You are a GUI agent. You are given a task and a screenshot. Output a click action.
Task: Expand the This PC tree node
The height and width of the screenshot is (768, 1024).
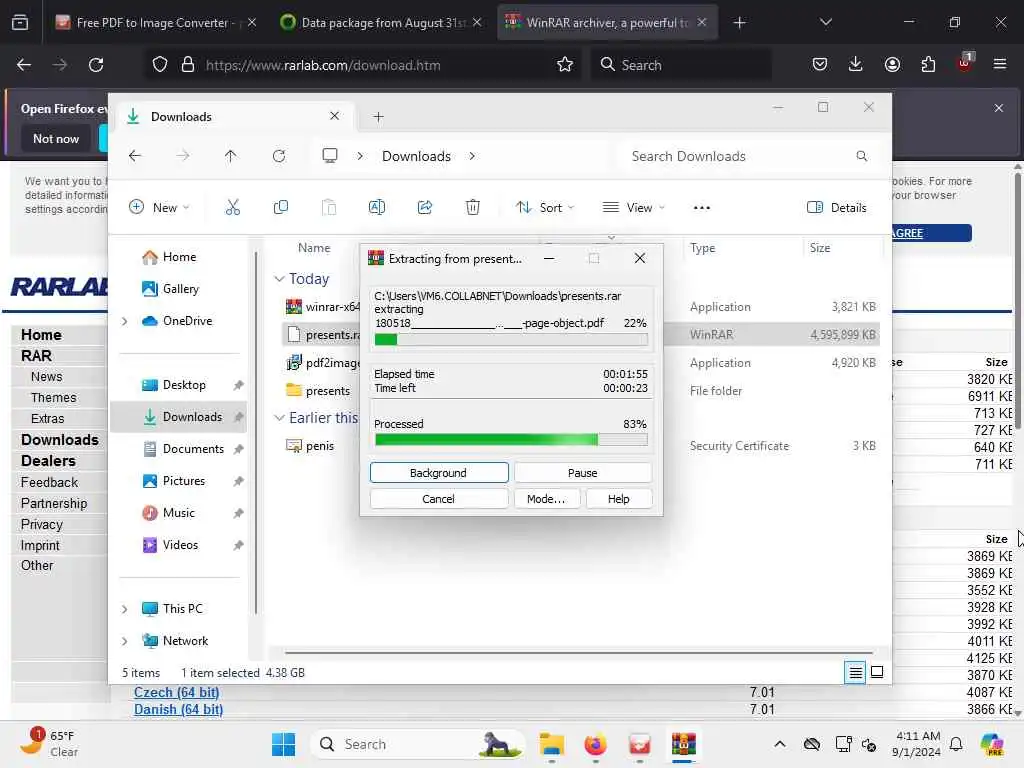point(125,609)
